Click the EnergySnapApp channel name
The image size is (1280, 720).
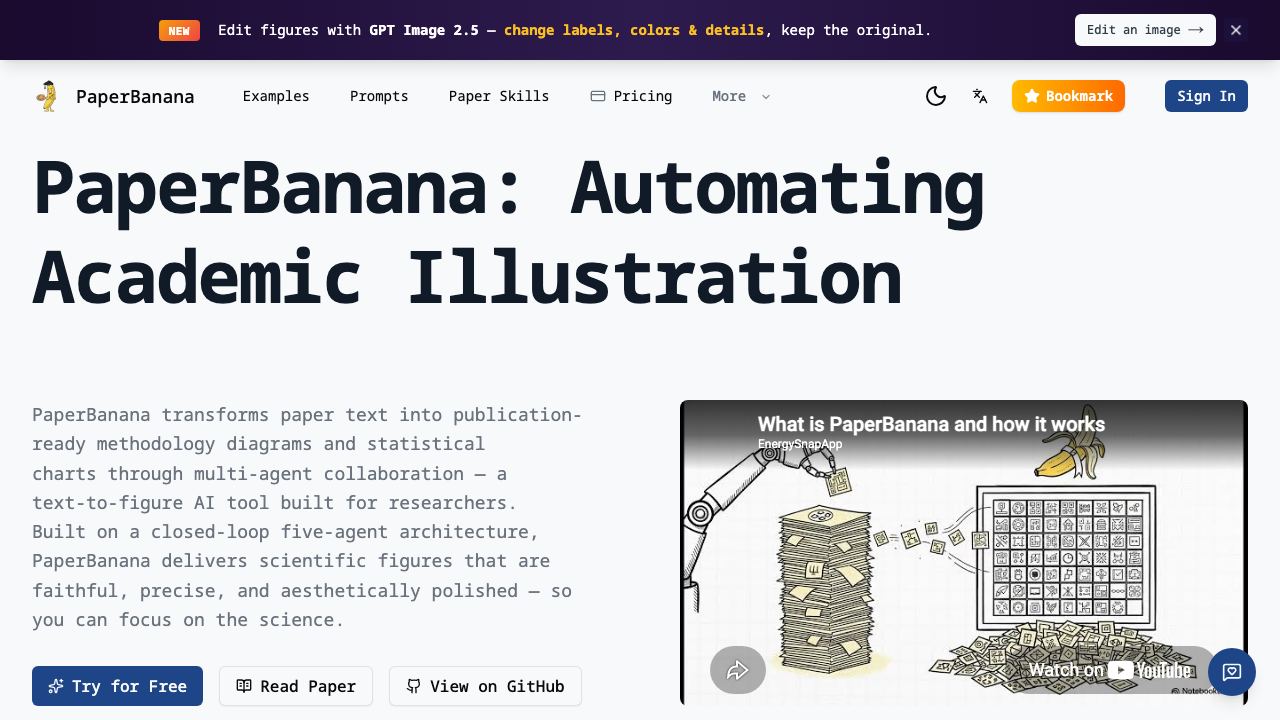point(800,444)
